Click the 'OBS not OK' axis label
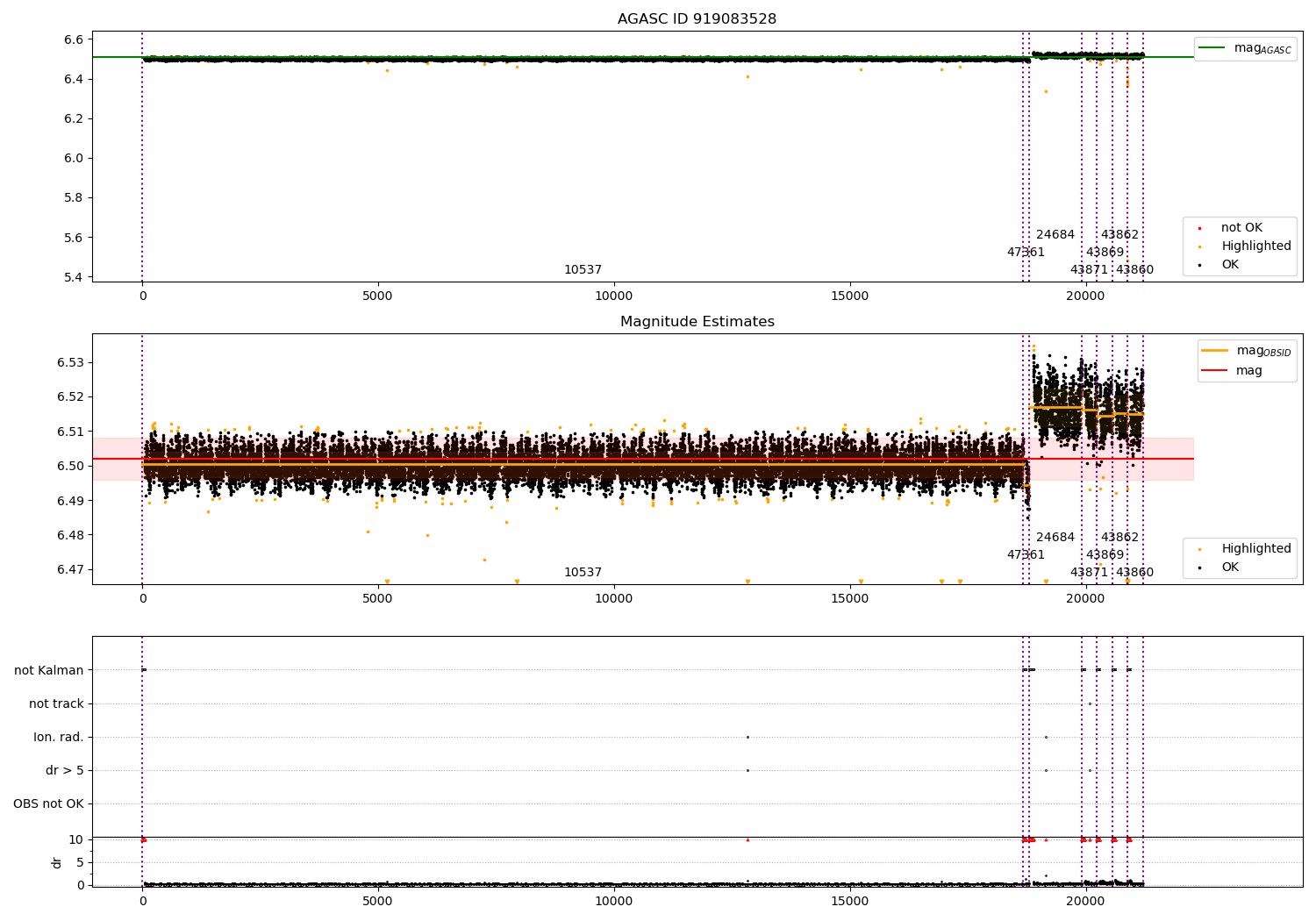Viewport: 1316px width, 921px height. [48, 804]
